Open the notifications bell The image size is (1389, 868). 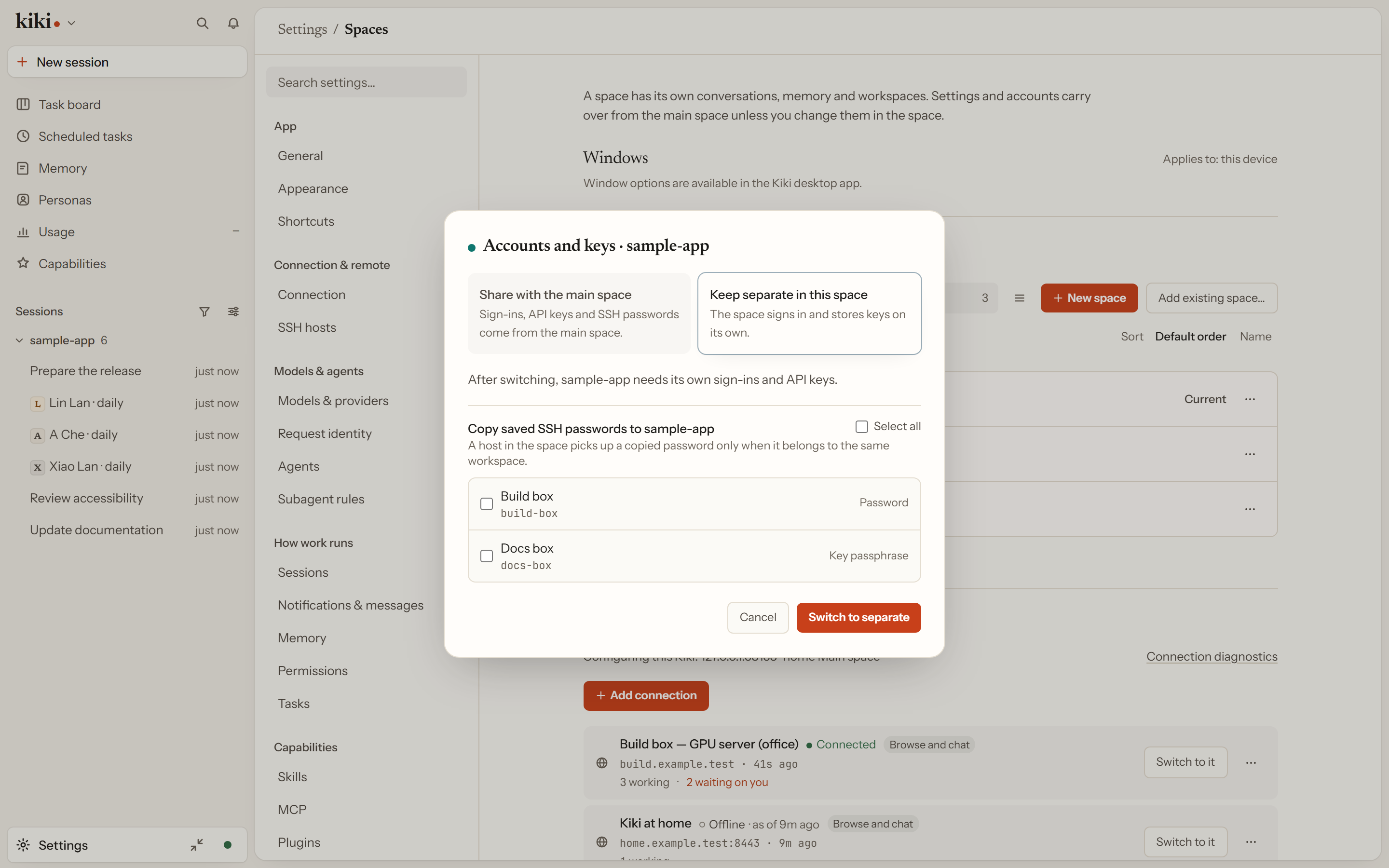coord(233,23)
